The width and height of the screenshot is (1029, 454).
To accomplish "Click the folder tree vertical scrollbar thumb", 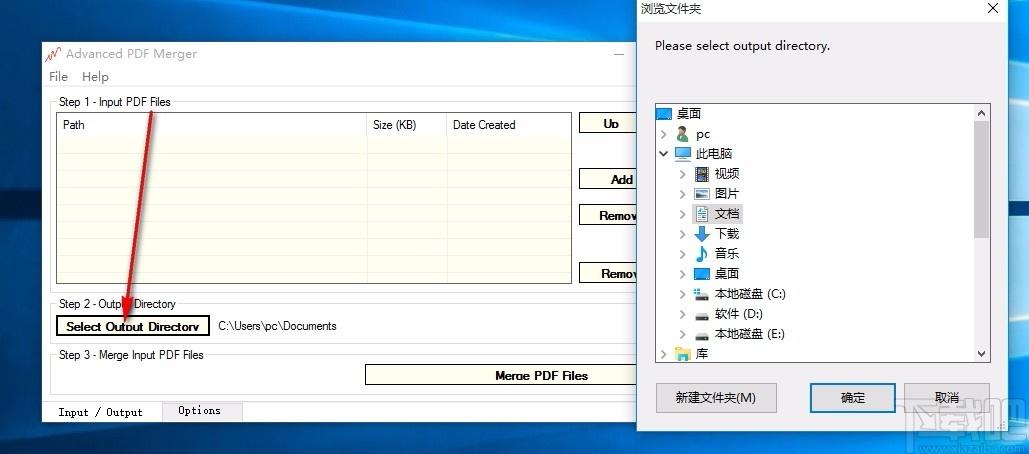I will tap(982, 179).
